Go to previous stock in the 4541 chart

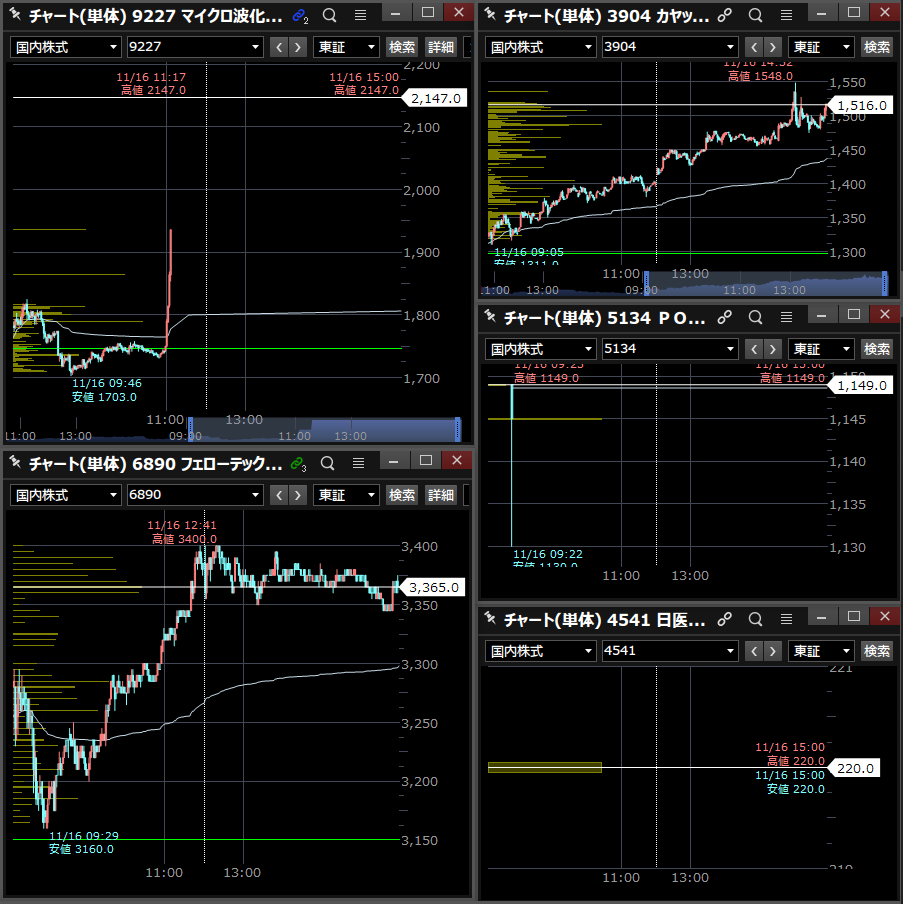pos(753,651)
